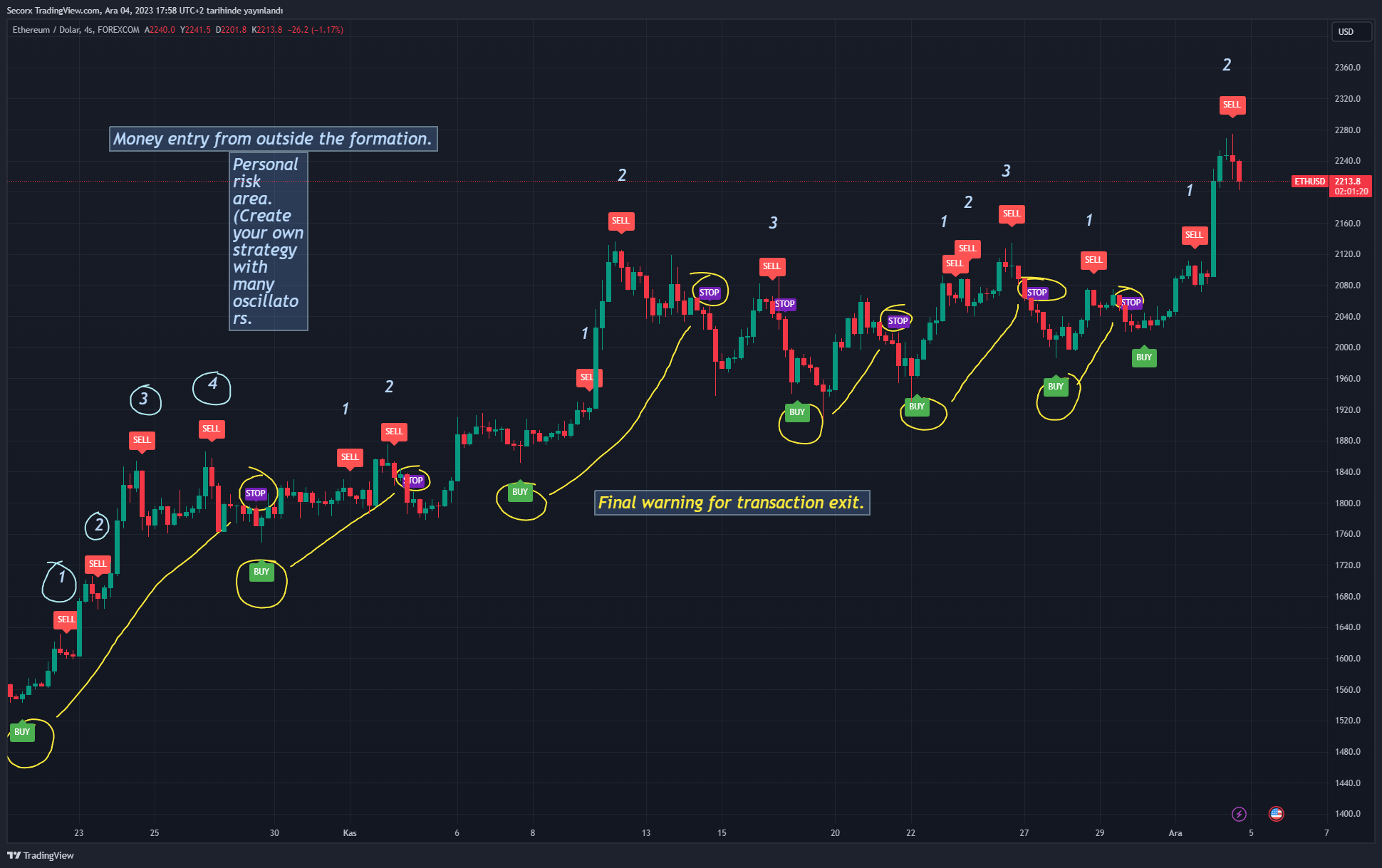Click the truncated 'SEL' label near 1960
1382x868 pixels.
pyautogui.click(x=588, y=377)
